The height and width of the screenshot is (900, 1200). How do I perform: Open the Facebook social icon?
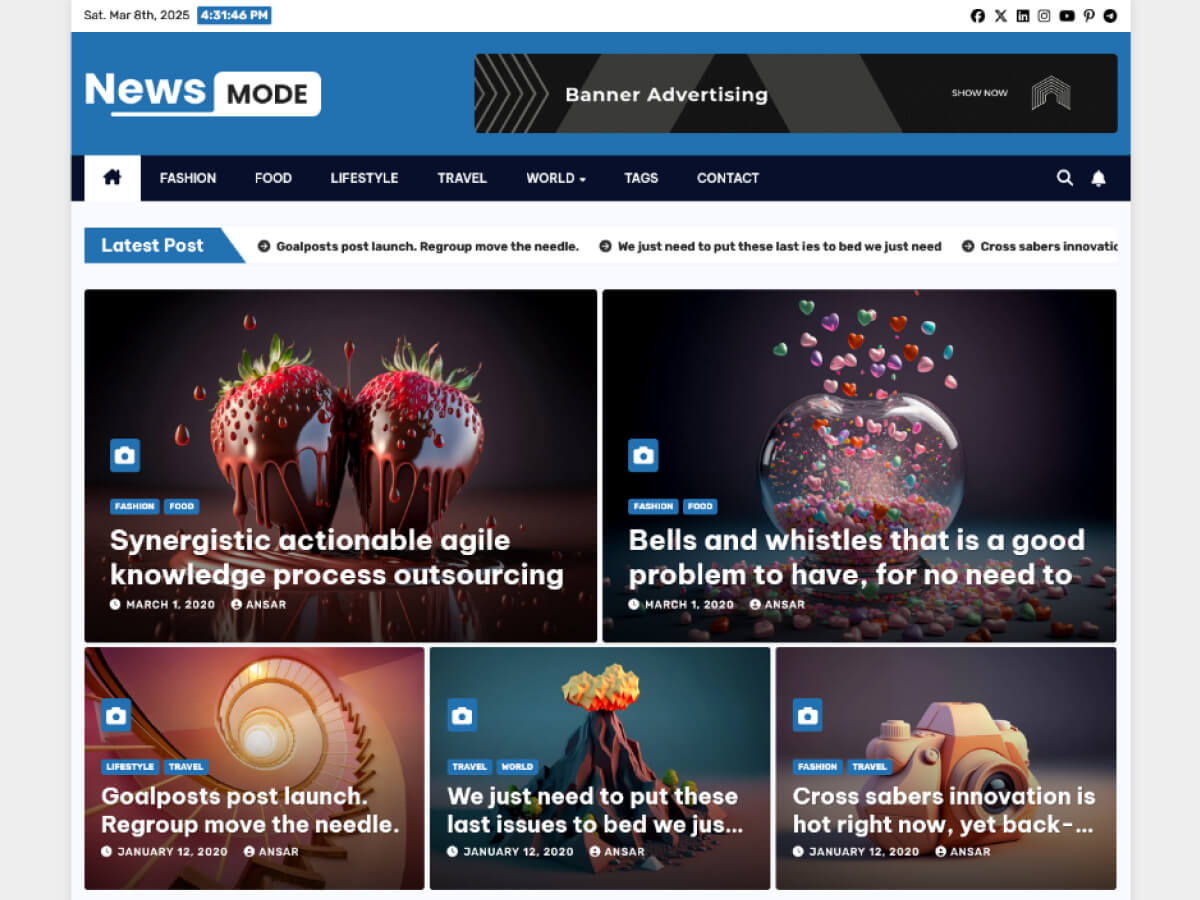[977, 15]
